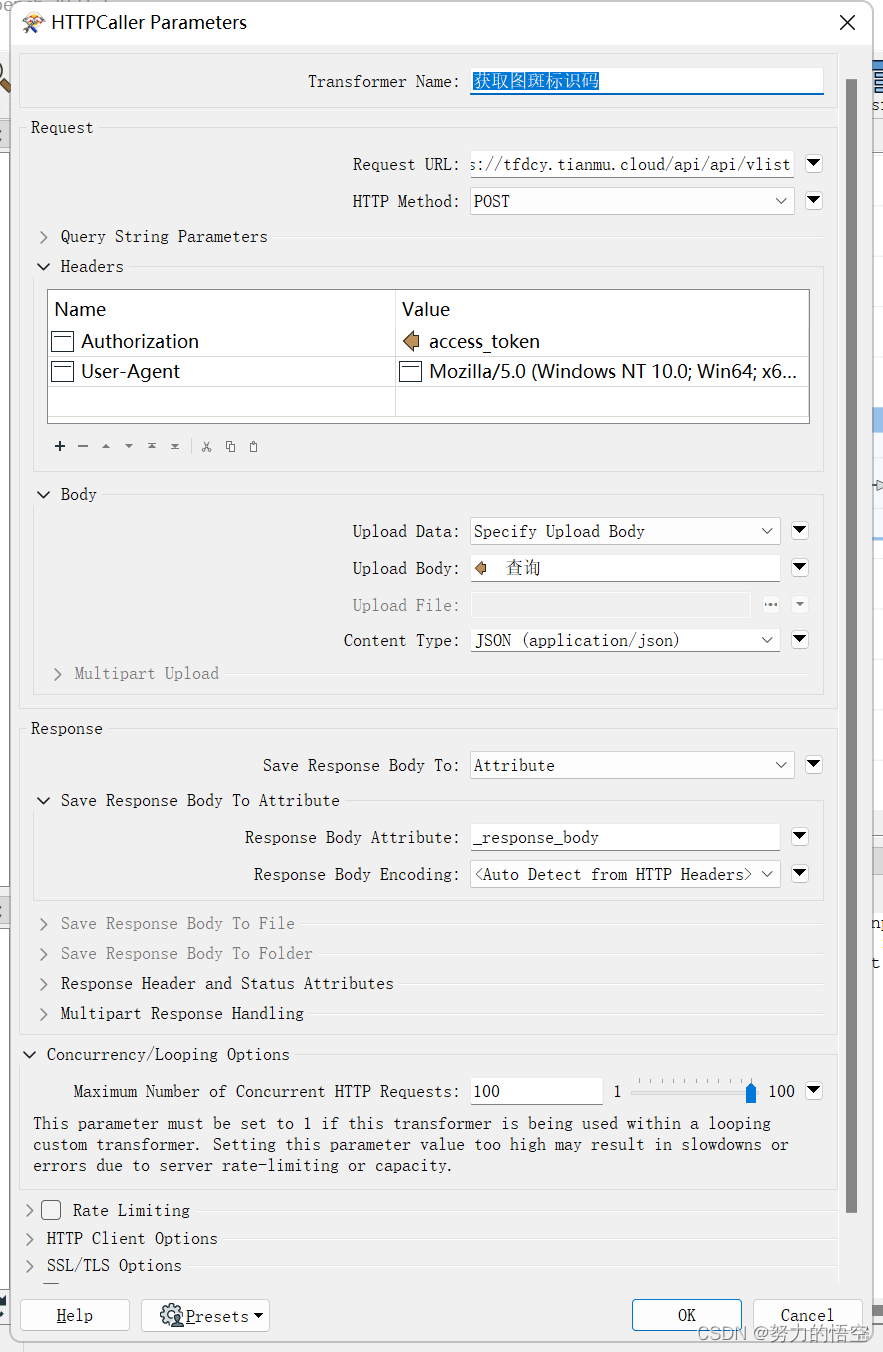The height and width of the screenshot is (1352, 883).
Task: Click the Mozilla value type icon
Action: (410, 371)
